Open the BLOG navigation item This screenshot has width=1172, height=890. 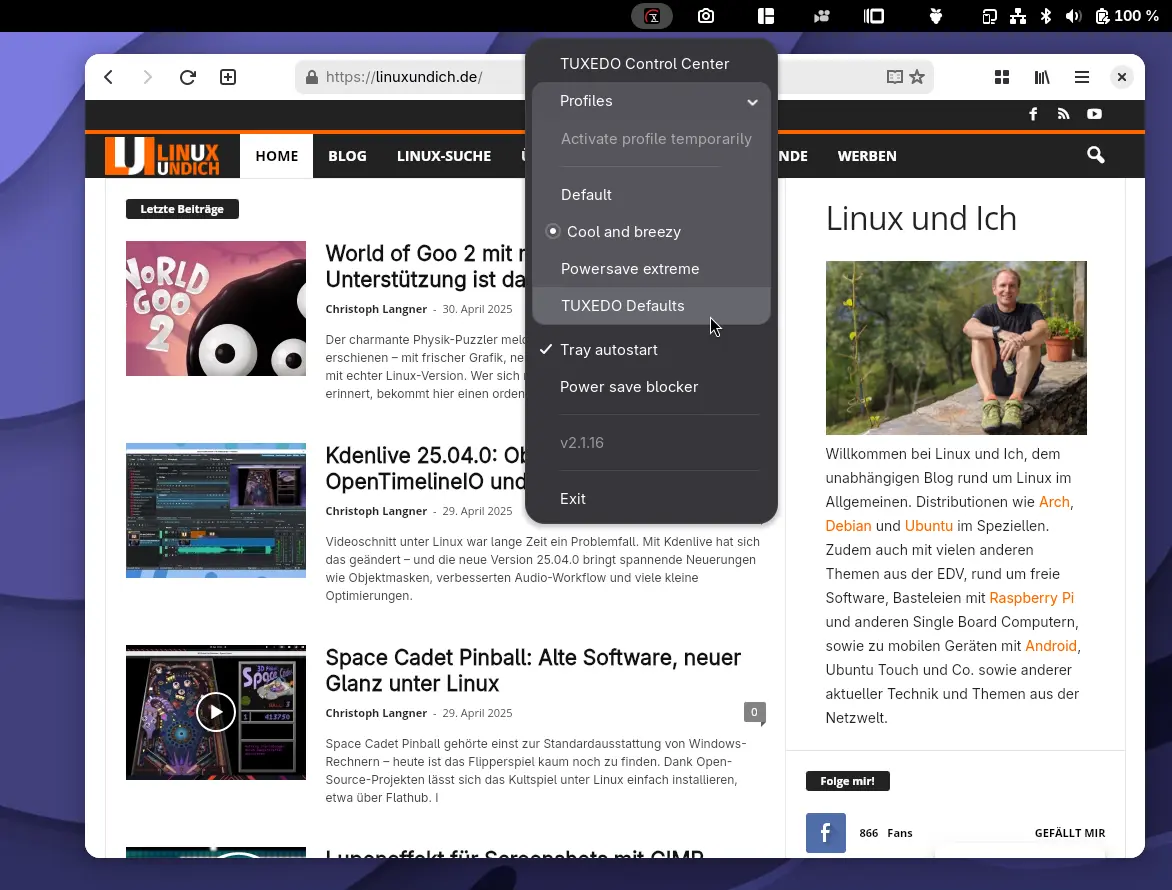coord(347,156)
